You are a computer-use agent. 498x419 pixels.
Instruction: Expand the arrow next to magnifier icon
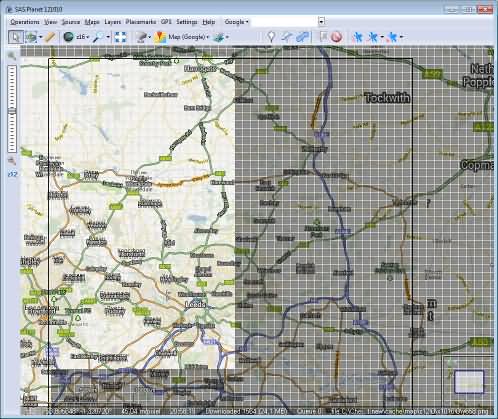point(108,37)
